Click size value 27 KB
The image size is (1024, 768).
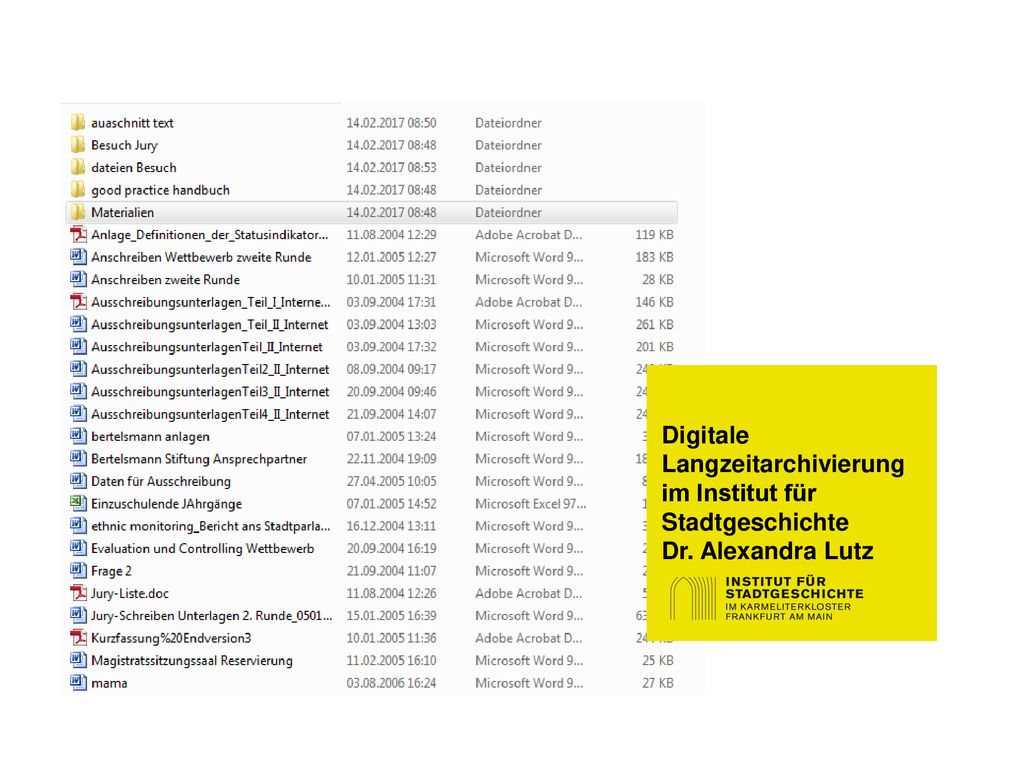pyautogui.click(x=658, y=683)
